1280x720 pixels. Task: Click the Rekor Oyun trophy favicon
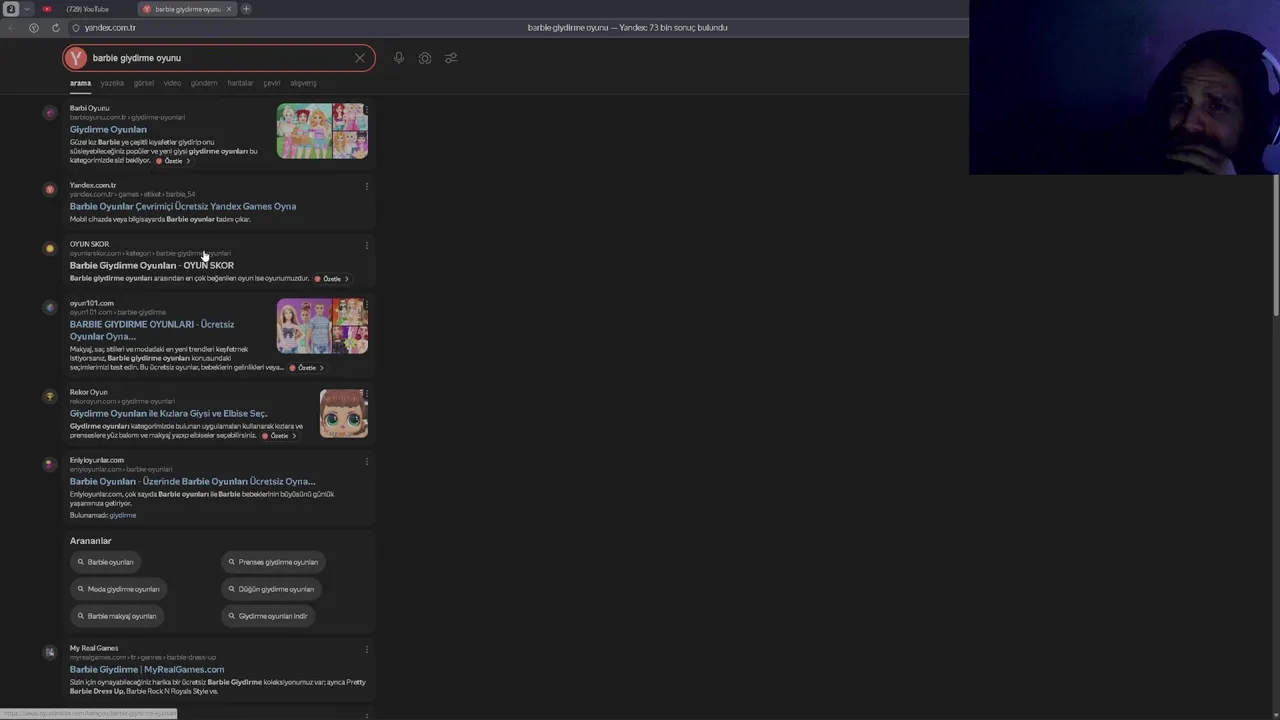tap(50, 396)
